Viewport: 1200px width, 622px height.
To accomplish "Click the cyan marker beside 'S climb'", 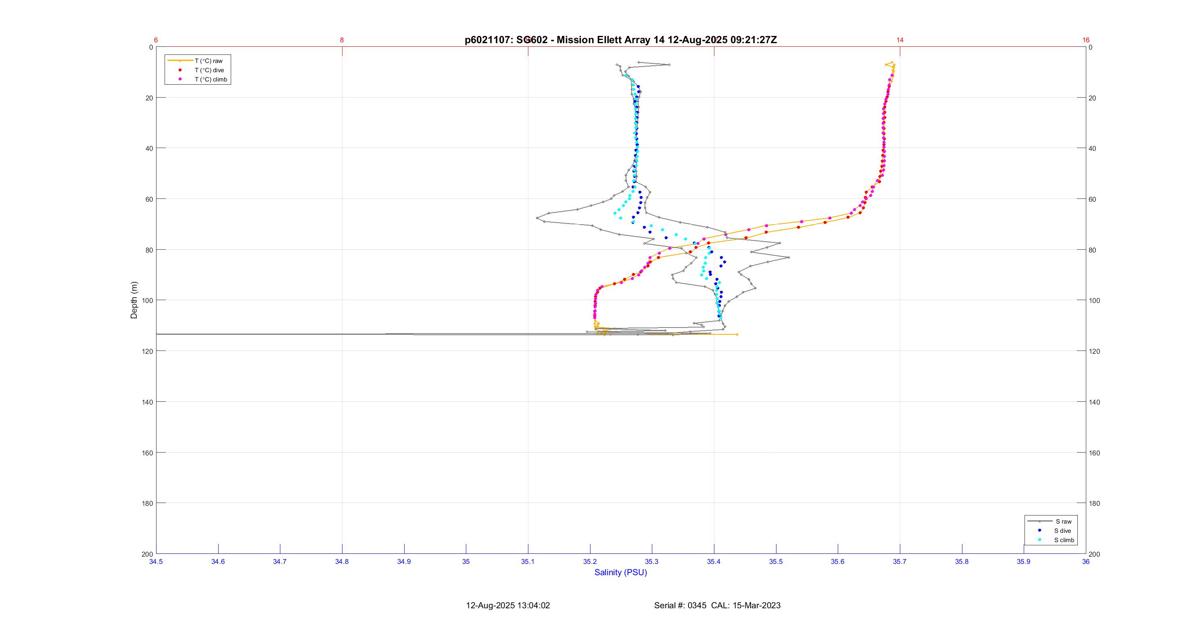I will 1040,539.
